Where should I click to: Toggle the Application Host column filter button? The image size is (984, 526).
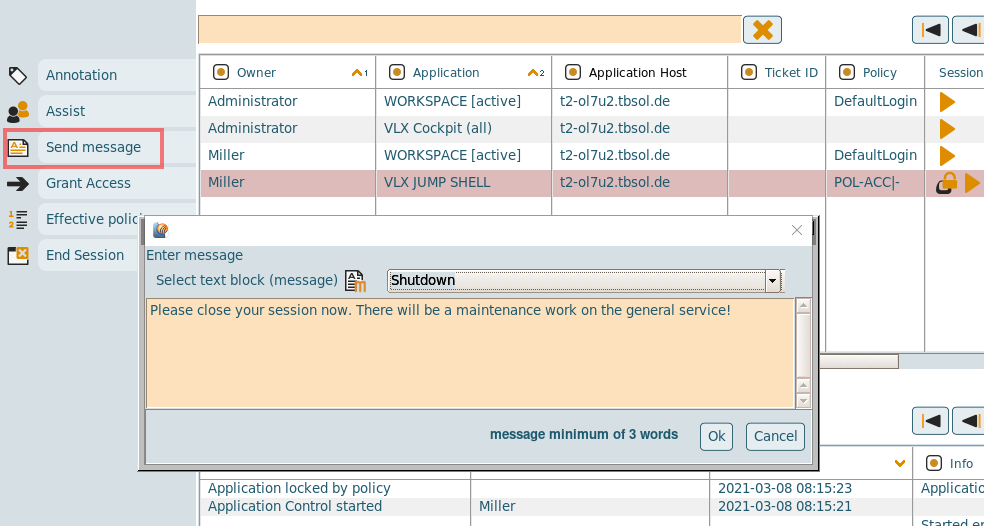pos(573,72)
